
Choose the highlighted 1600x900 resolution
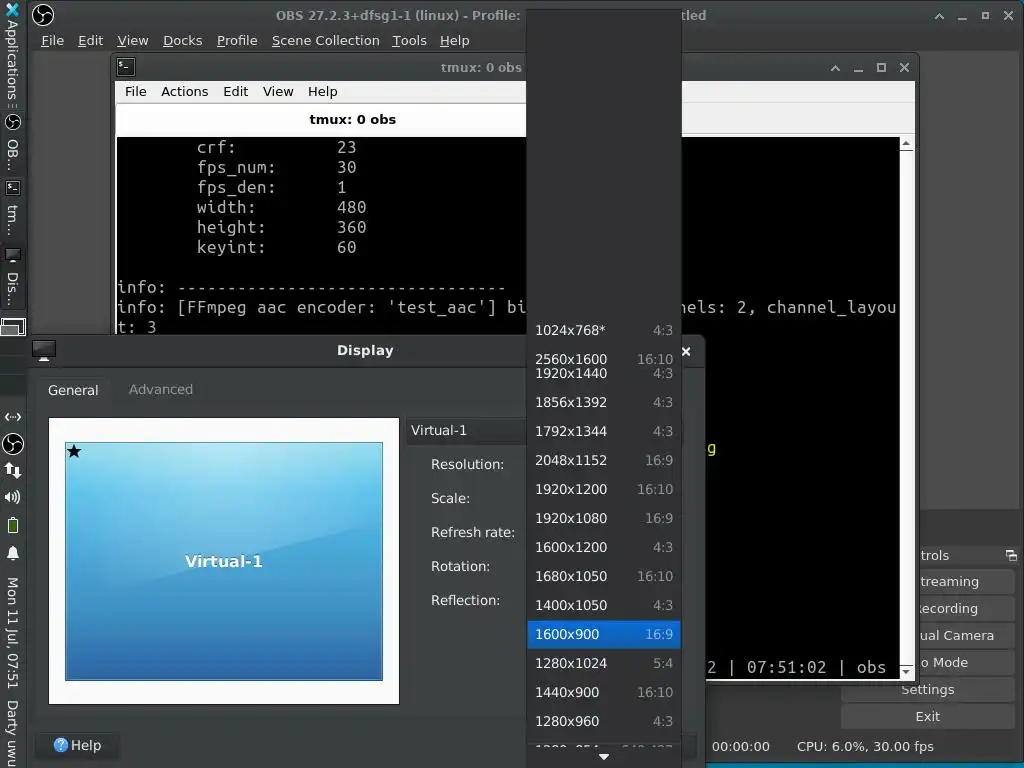603,634
